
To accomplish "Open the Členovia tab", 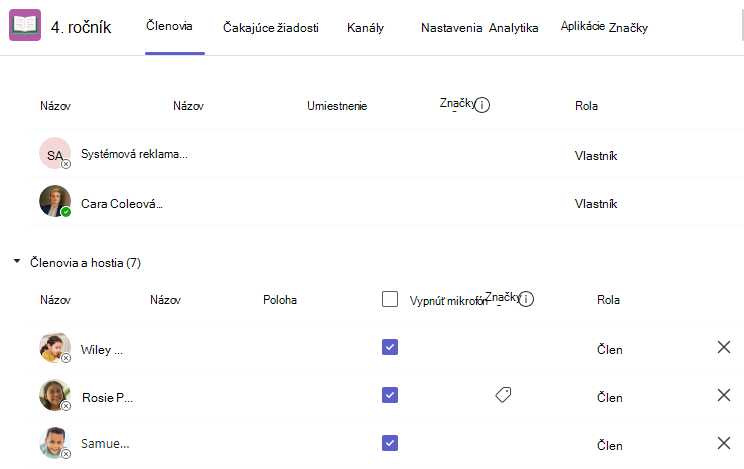I will click(169, 26).
